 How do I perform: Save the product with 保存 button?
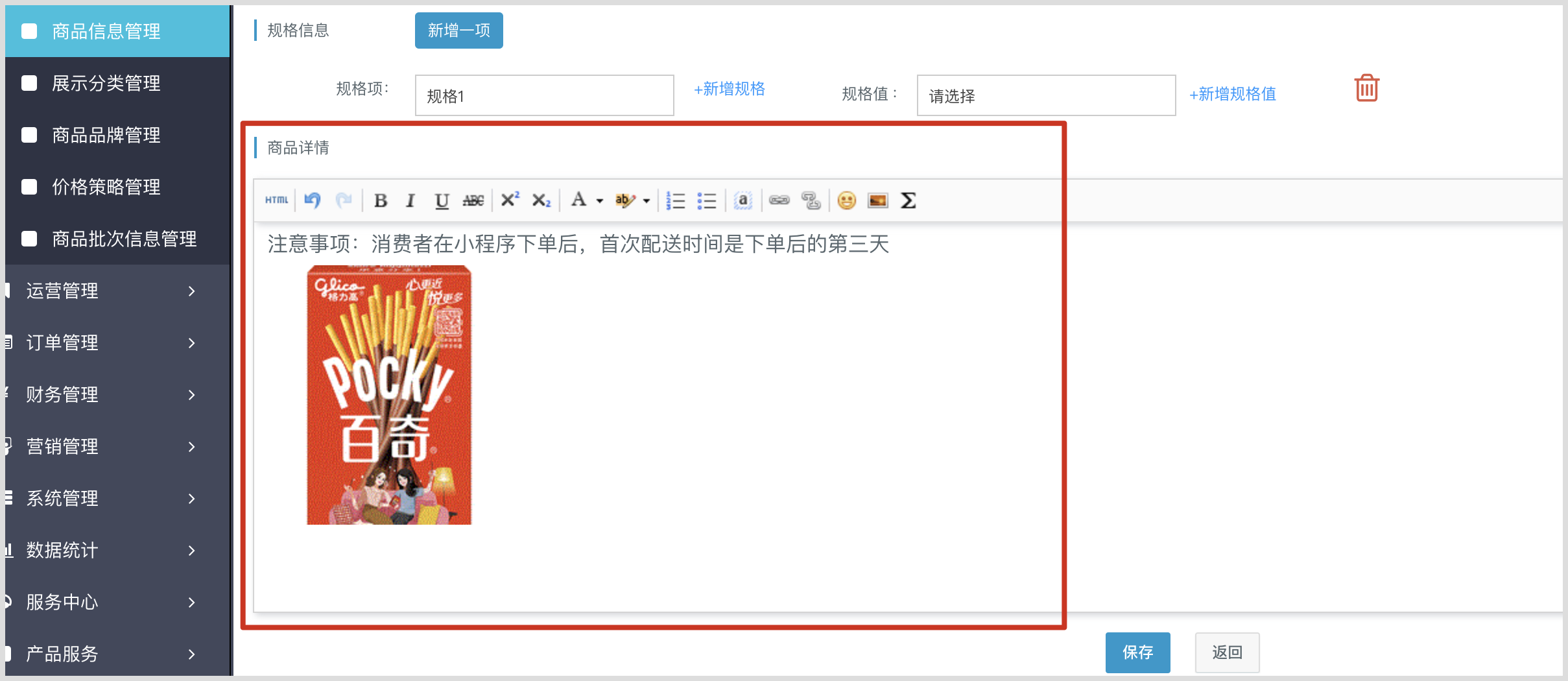point(1138,652)
